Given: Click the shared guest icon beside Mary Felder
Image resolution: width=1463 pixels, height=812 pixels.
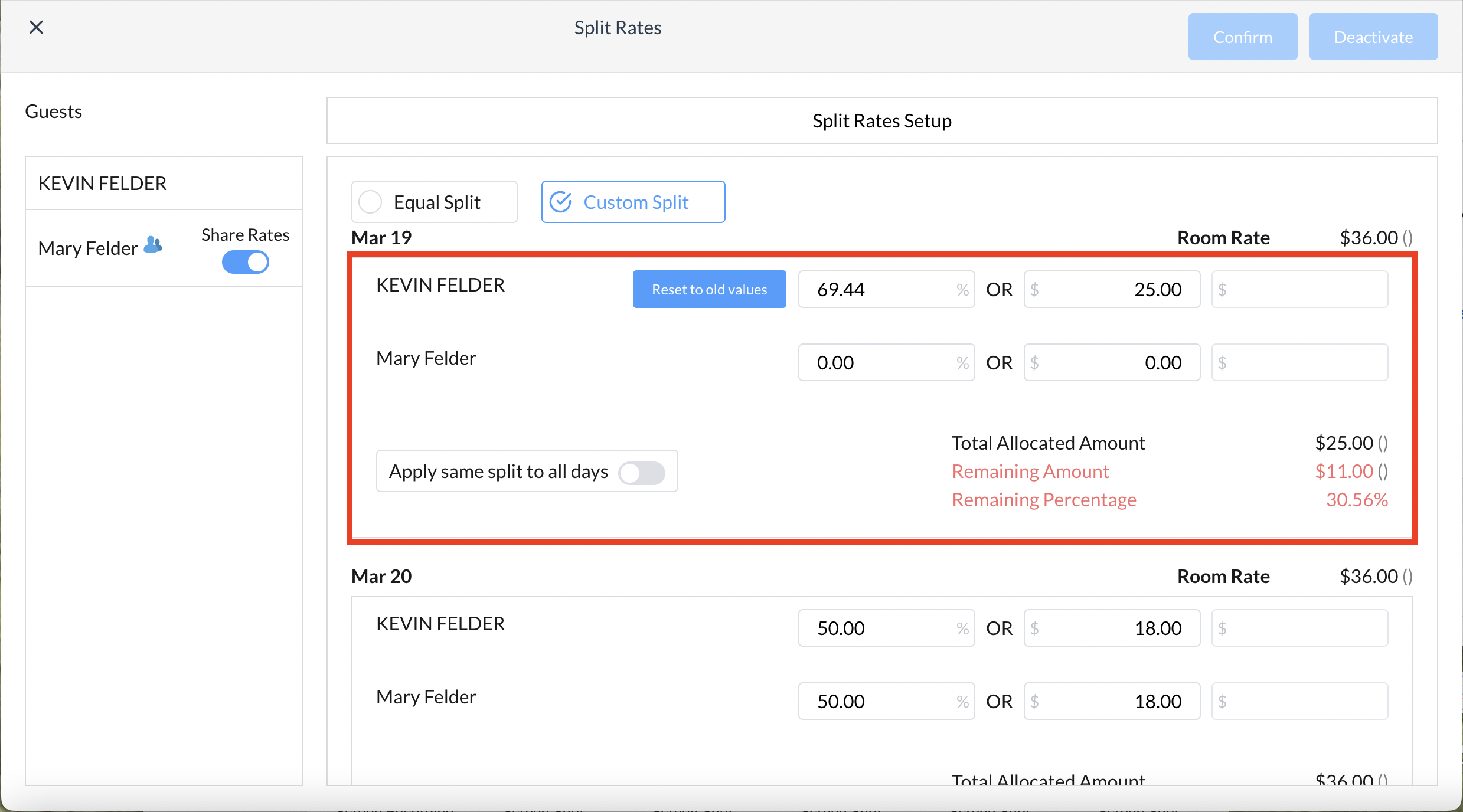Looking at the screenshot, I should point(153,245).
